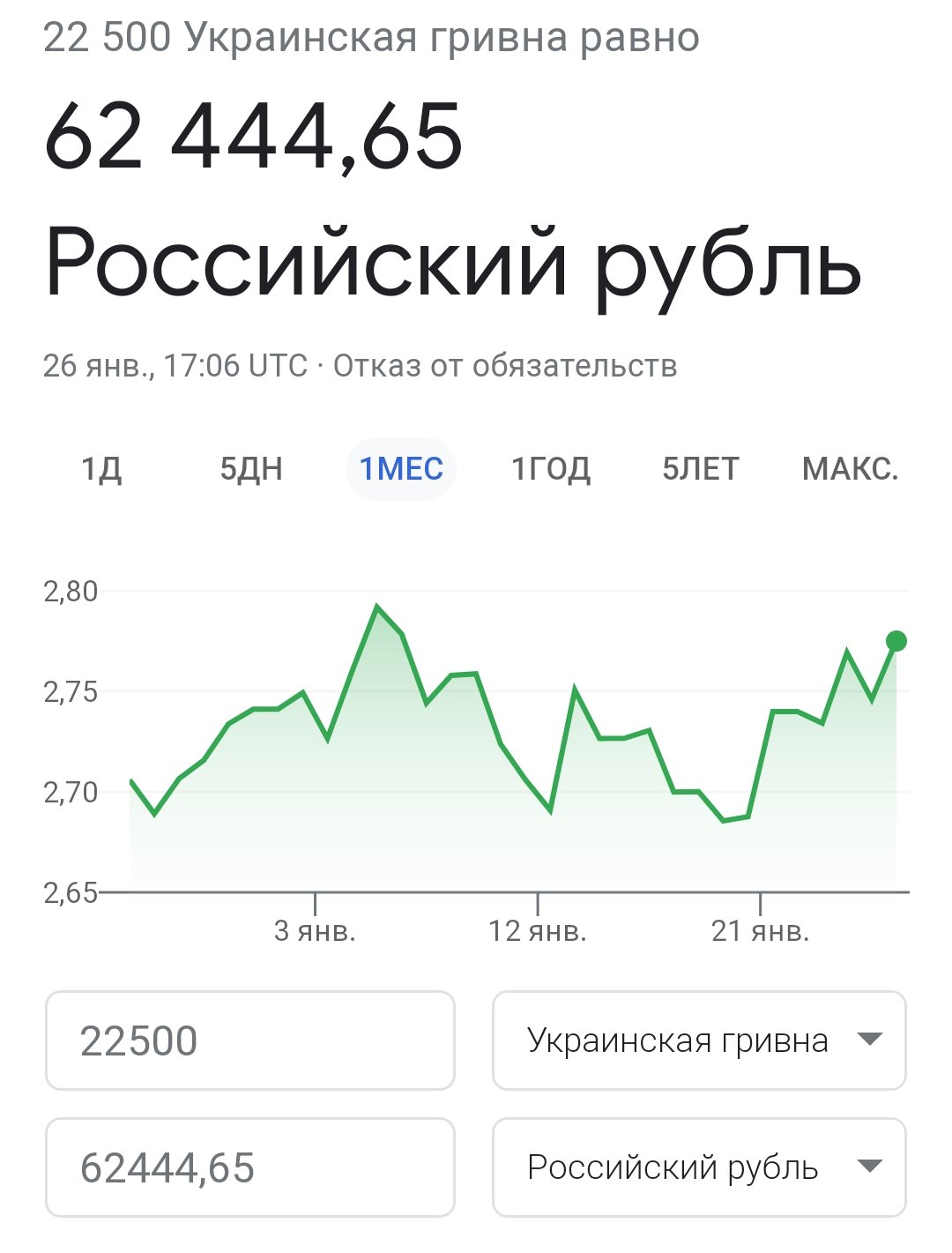Focus the 22500 amount input field
The image size is (952, 1253).
(x=249, y=1040)
